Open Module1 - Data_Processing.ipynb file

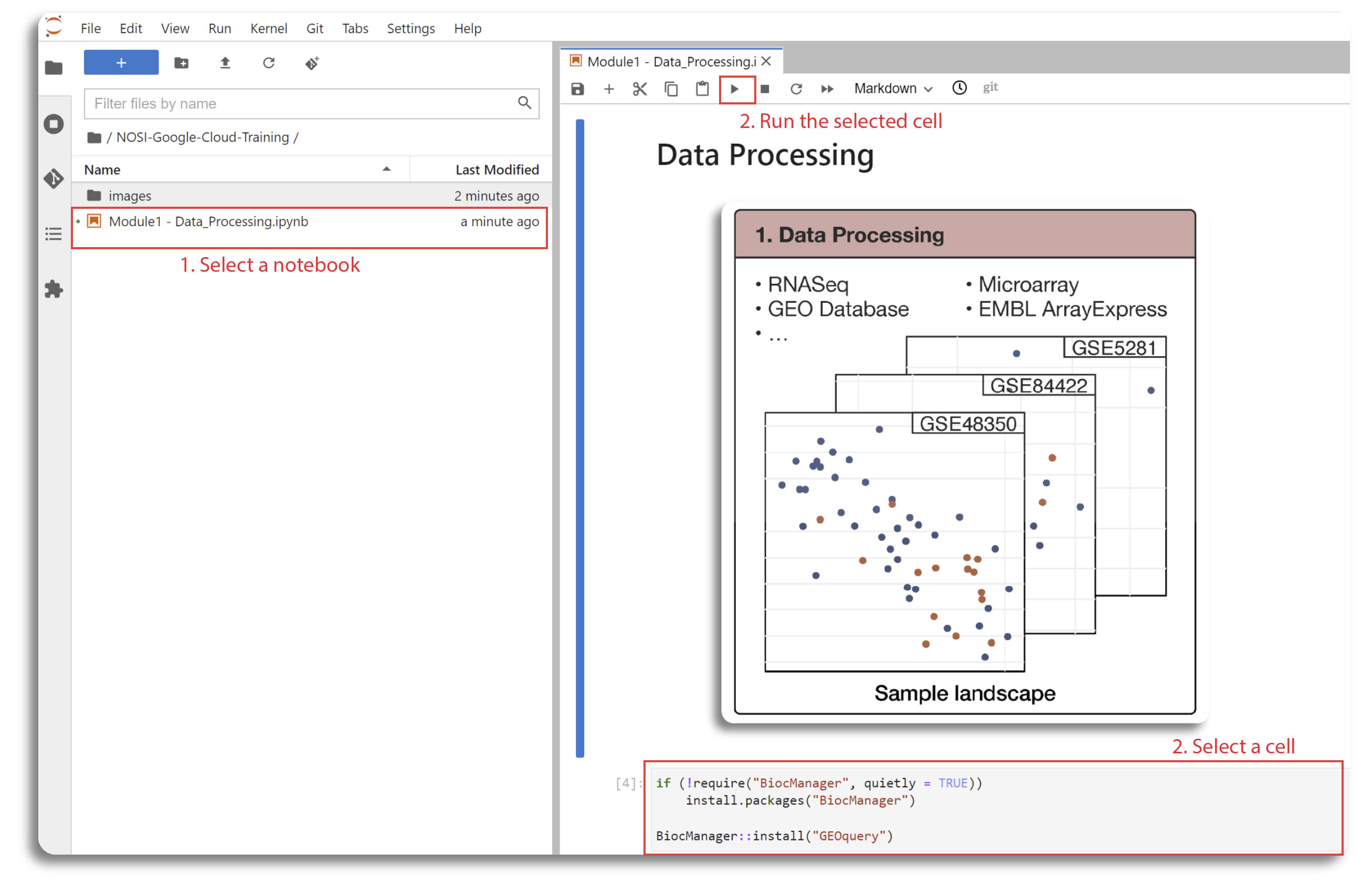(208, 221)
